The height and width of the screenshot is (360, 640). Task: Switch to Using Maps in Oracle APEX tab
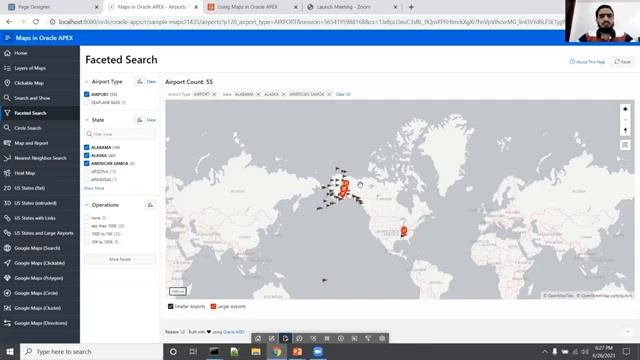pos(251,7)
